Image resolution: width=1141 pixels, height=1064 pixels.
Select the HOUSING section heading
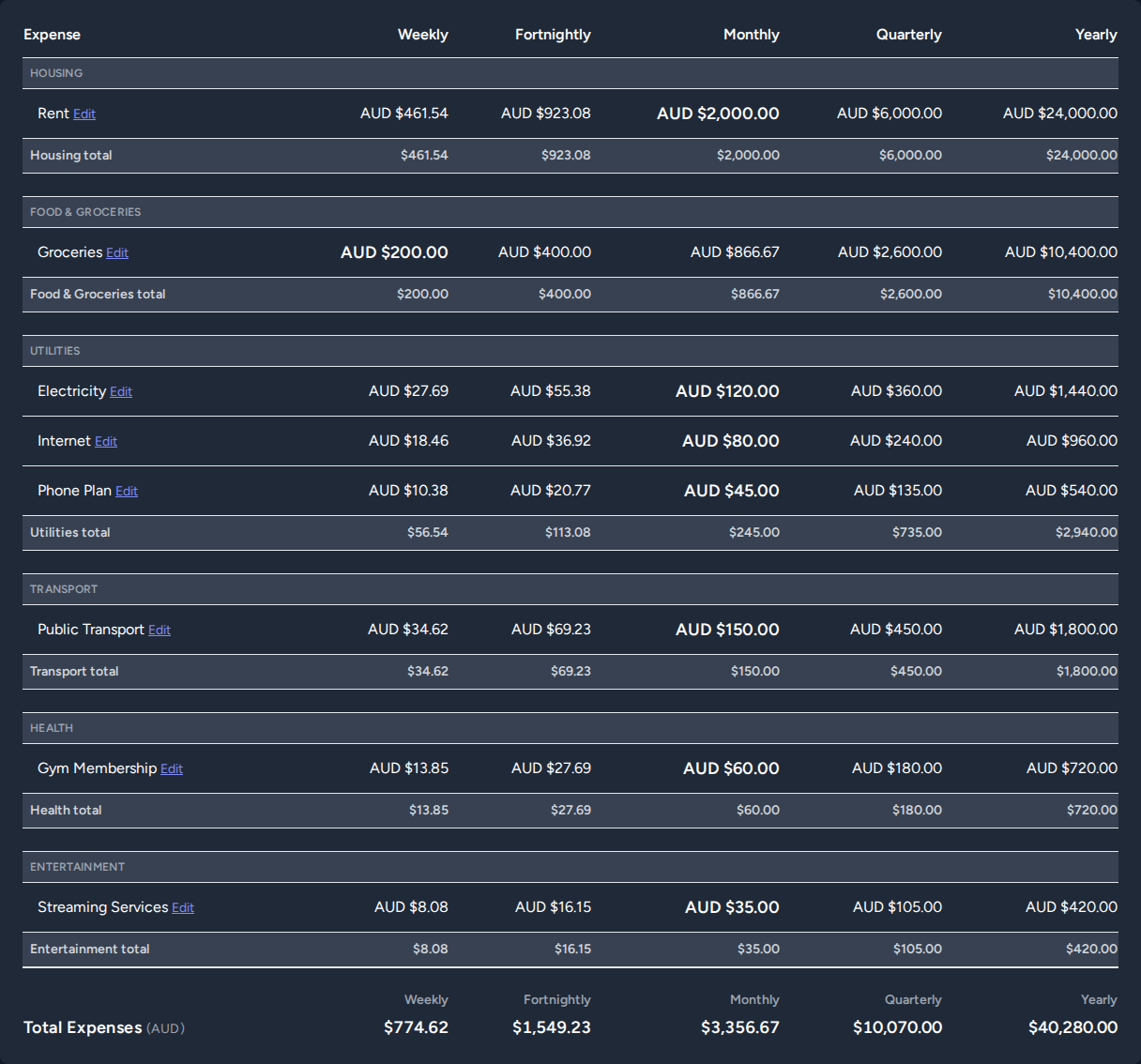(x=56, y=73)
